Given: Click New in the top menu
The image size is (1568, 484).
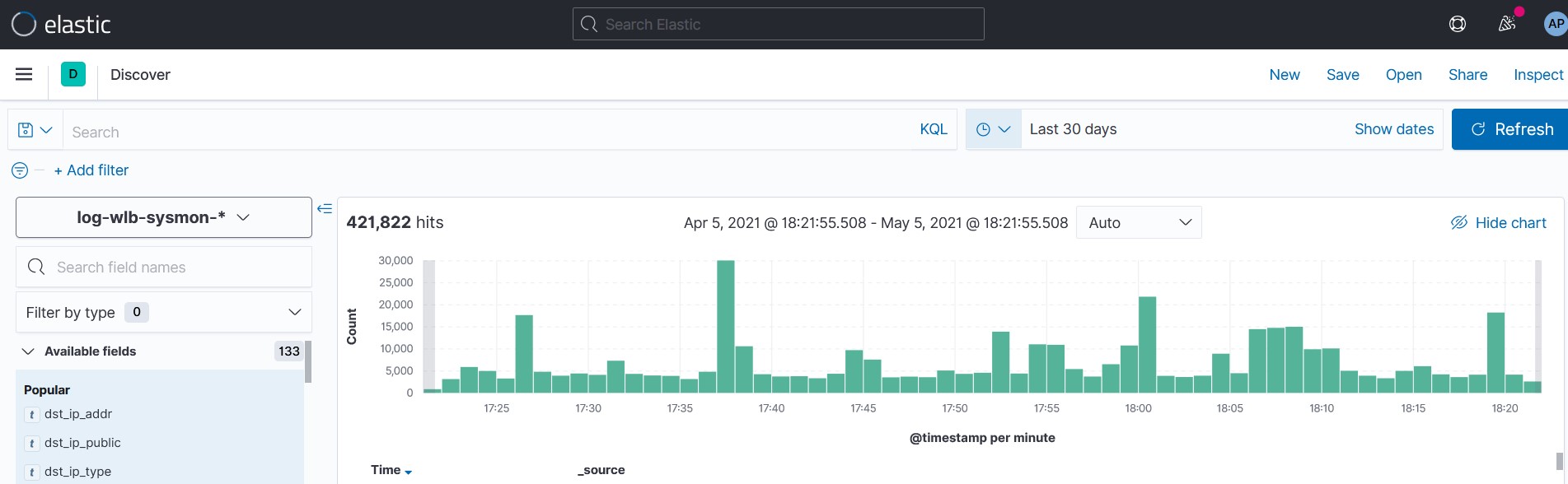Looking at the screenshot, I should tap(1285, 75).
